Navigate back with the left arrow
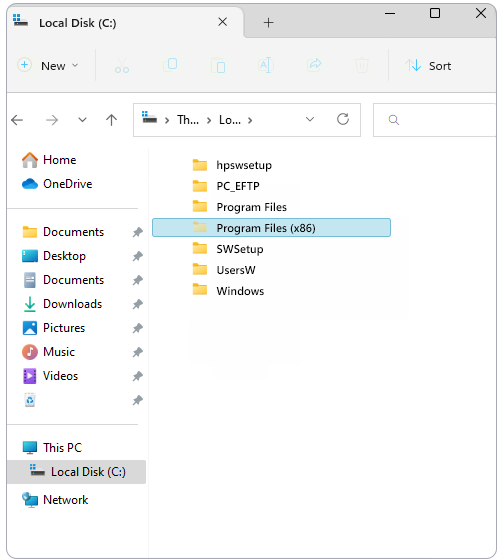The height and width of the screenshot is (560, 500). (17, 120)
